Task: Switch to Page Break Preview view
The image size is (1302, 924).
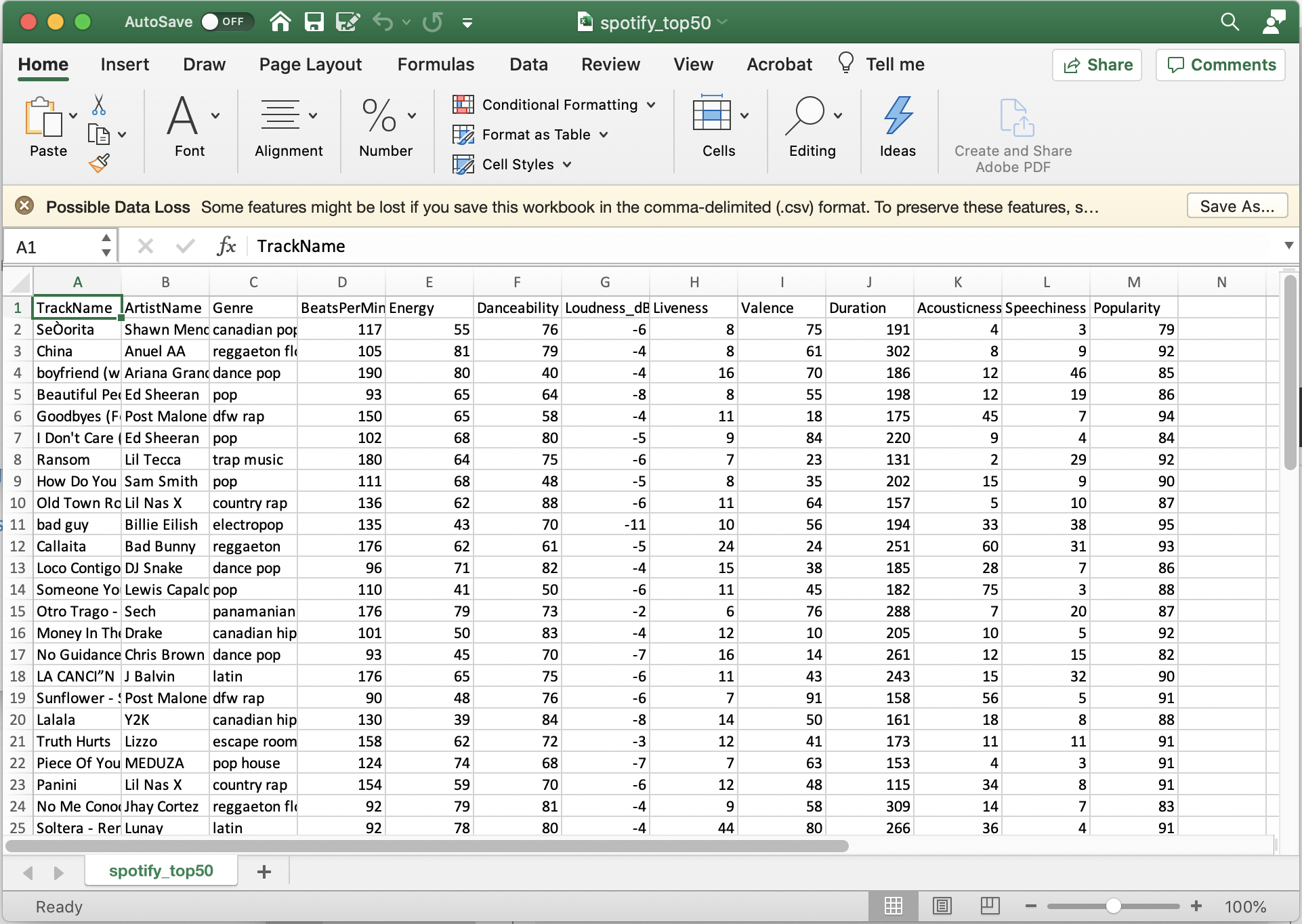Action: pos(989,906)
